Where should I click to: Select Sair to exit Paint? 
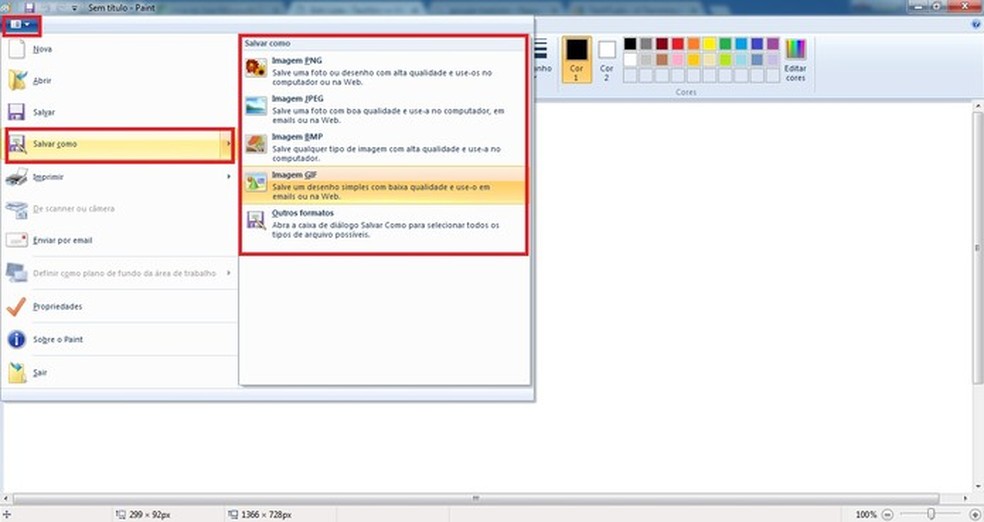119,373
